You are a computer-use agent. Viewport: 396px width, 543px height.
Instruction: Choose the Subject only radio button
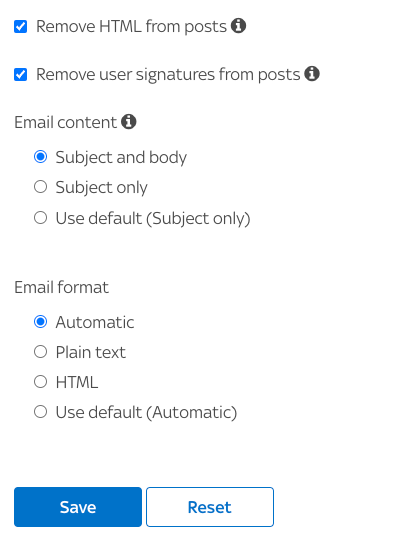(40, 187)
